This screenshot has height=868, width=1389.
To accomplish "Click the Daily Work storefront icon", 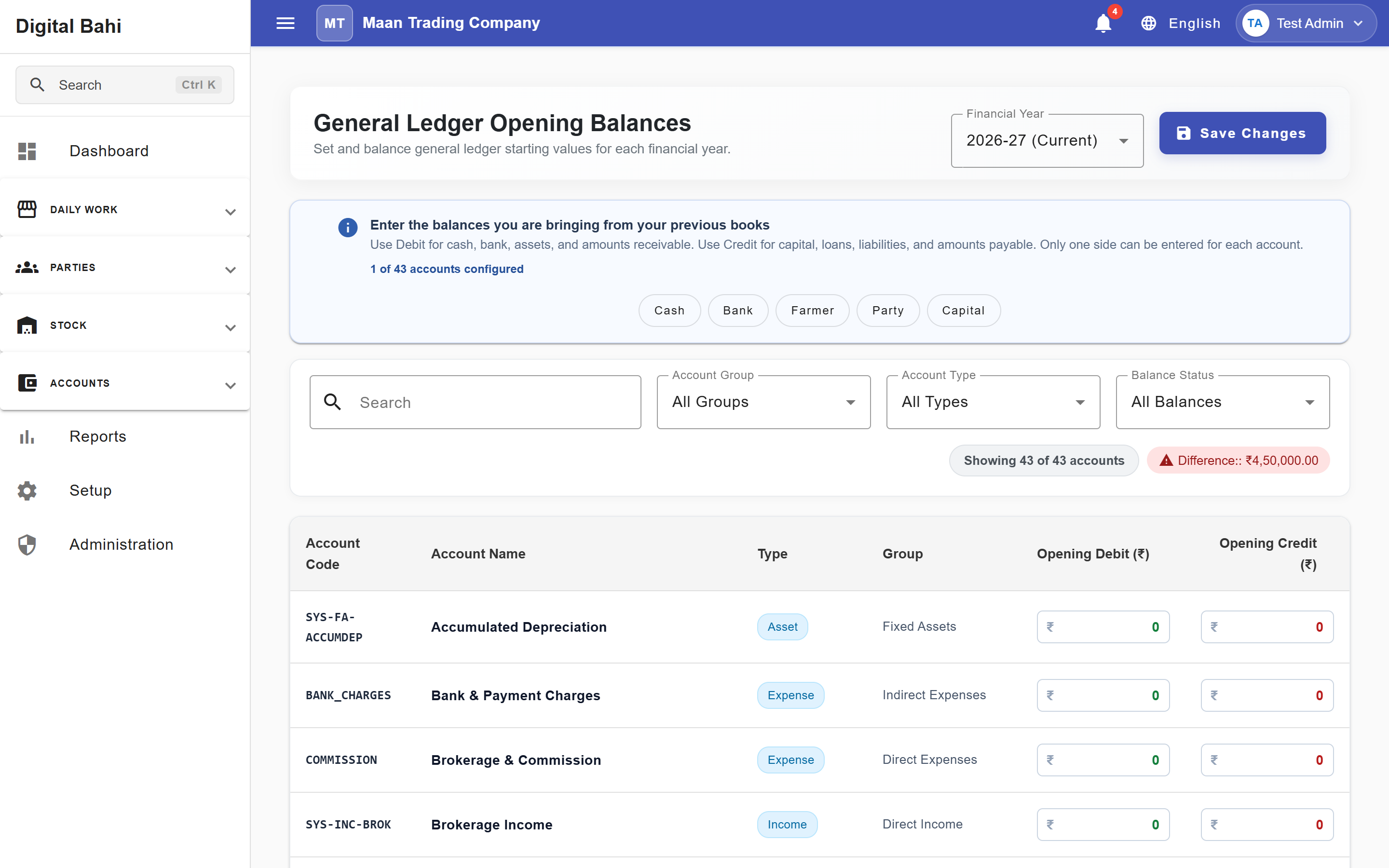I will click(27, 210).
